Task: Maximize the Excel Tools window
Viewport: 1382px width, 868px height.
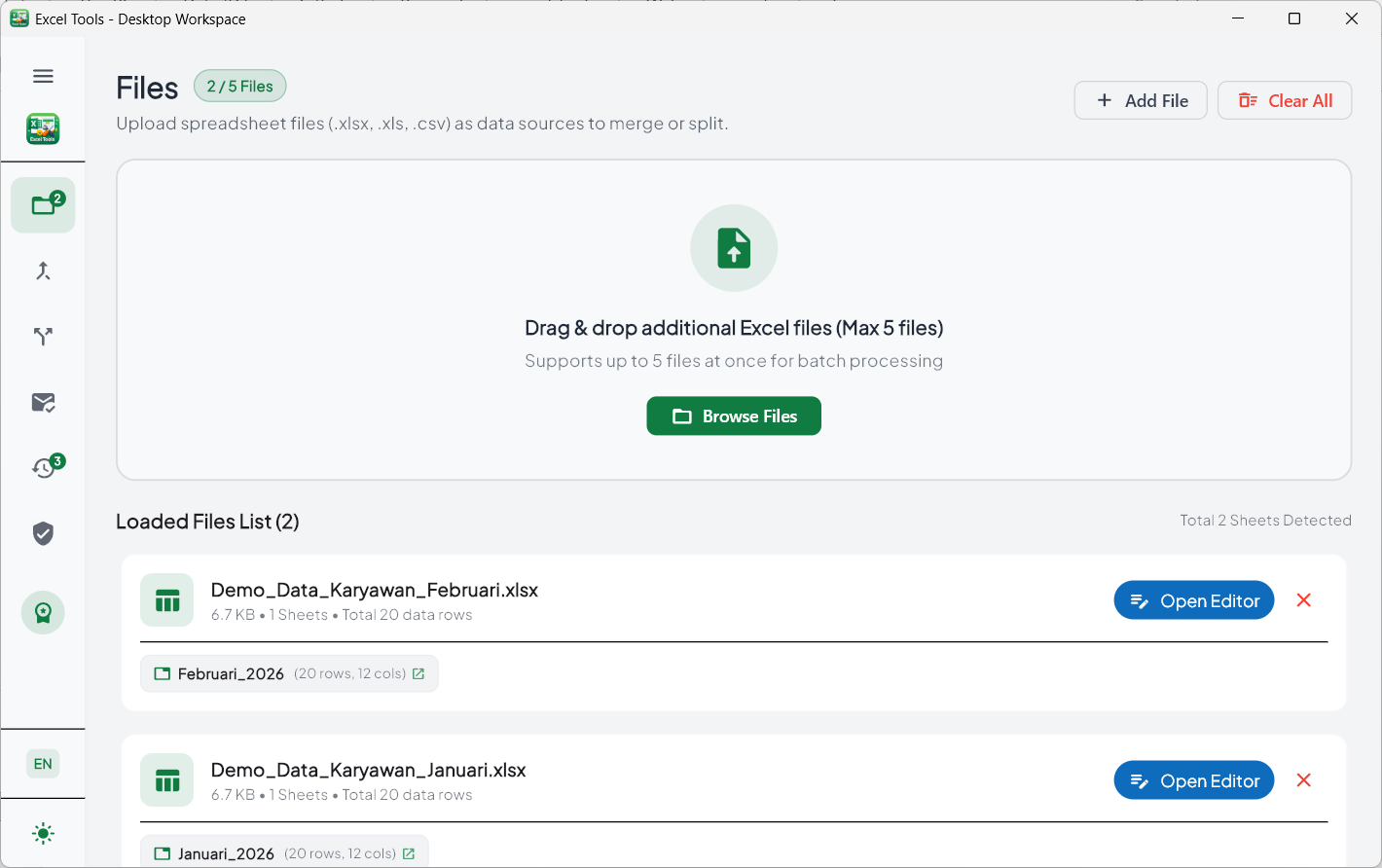Action: click(1294, 18)
